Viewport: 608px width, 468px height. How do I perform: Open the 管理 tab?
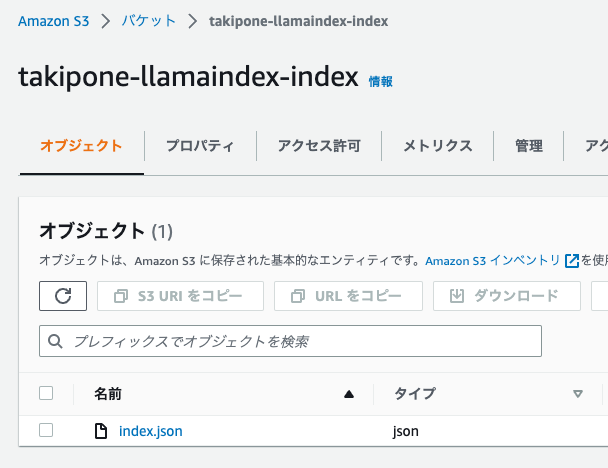point(529,146)
